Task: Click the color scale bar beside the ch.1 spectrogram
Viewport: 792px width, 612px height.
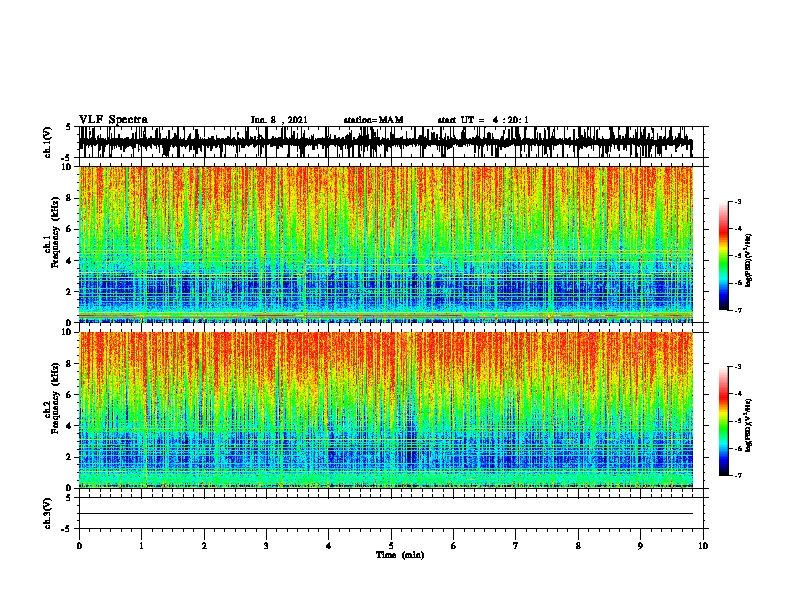Action: (724, 255)
